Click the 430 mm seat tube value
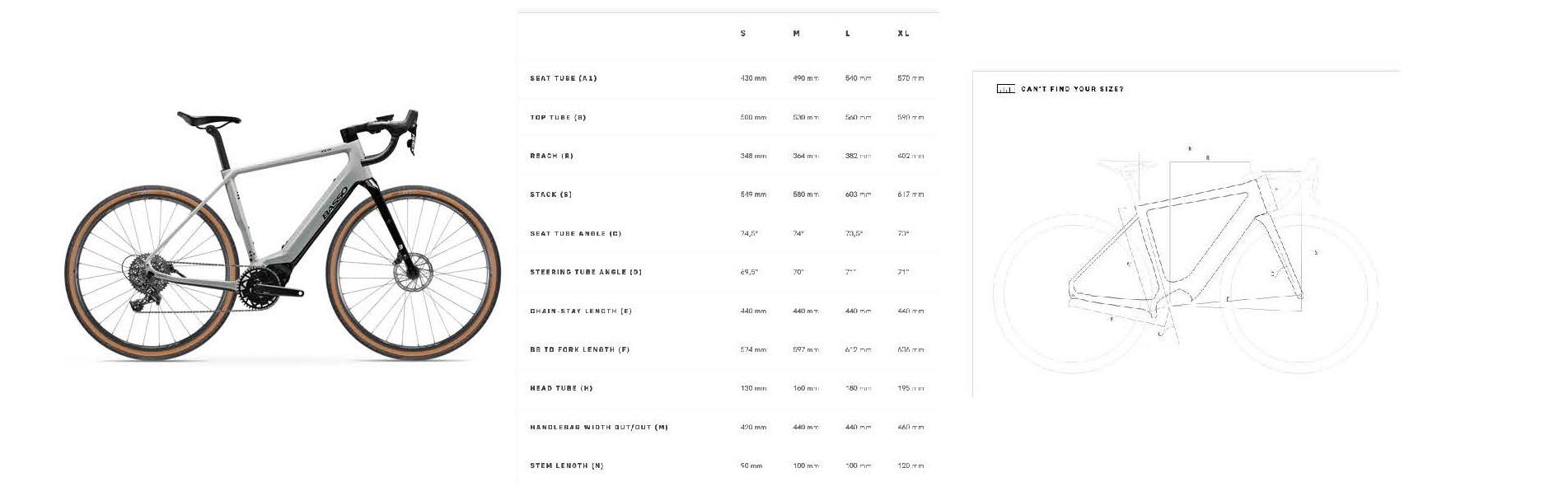Screen dimensions: 1568x496 pos(753,78)
